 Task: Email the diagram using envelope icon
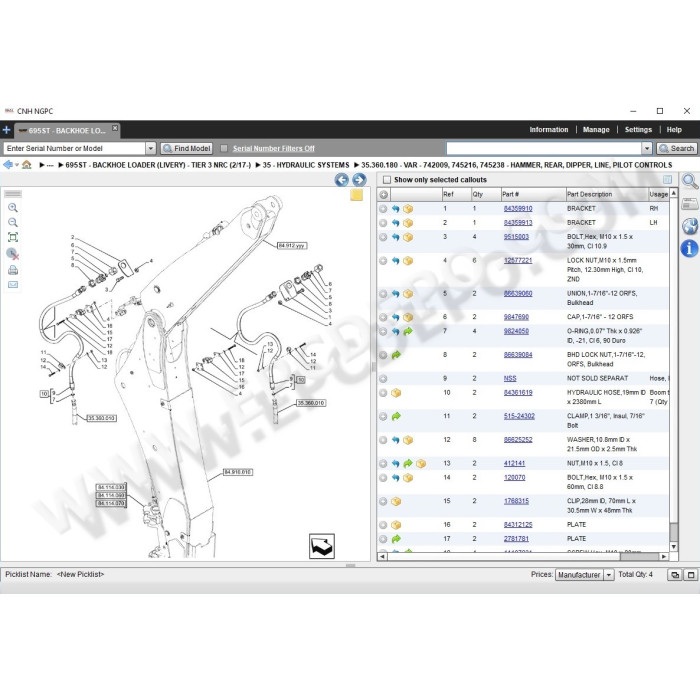(13, 284)
